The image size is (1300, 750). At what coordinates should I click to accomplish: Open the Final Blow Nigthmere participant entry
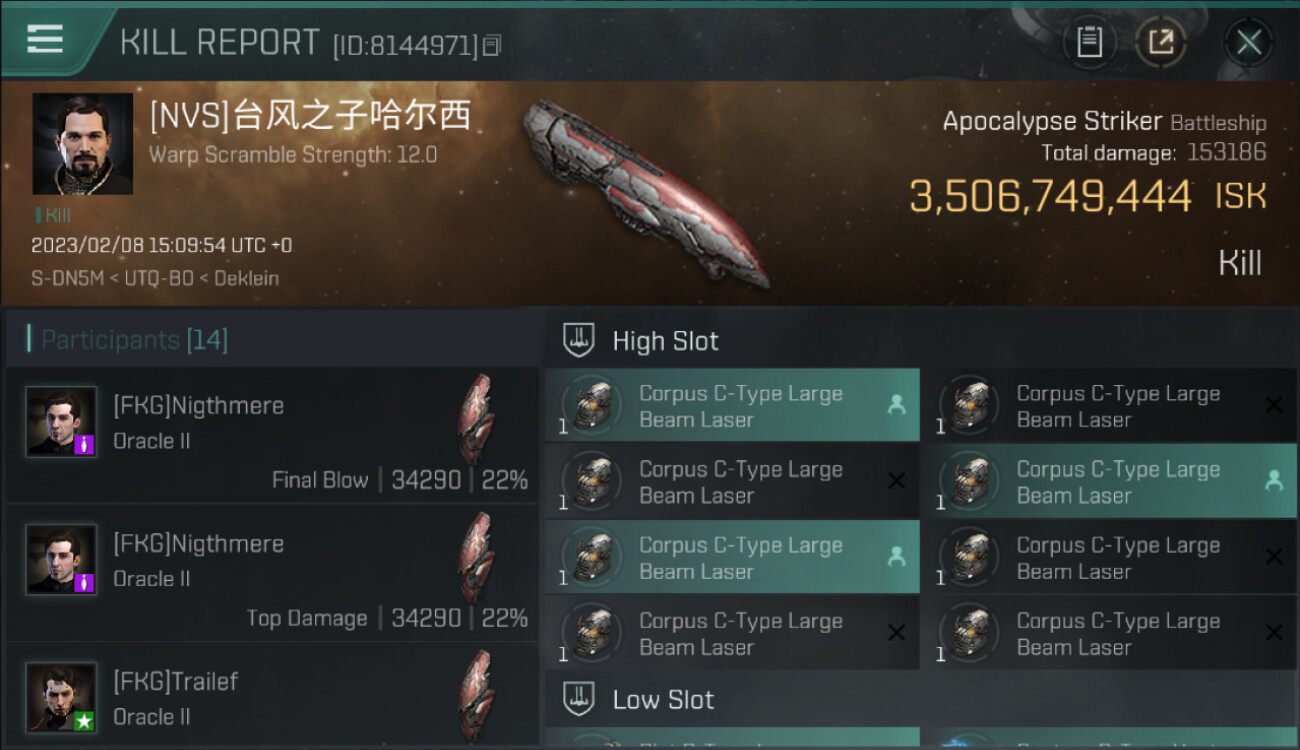click(x=272, y=435)
